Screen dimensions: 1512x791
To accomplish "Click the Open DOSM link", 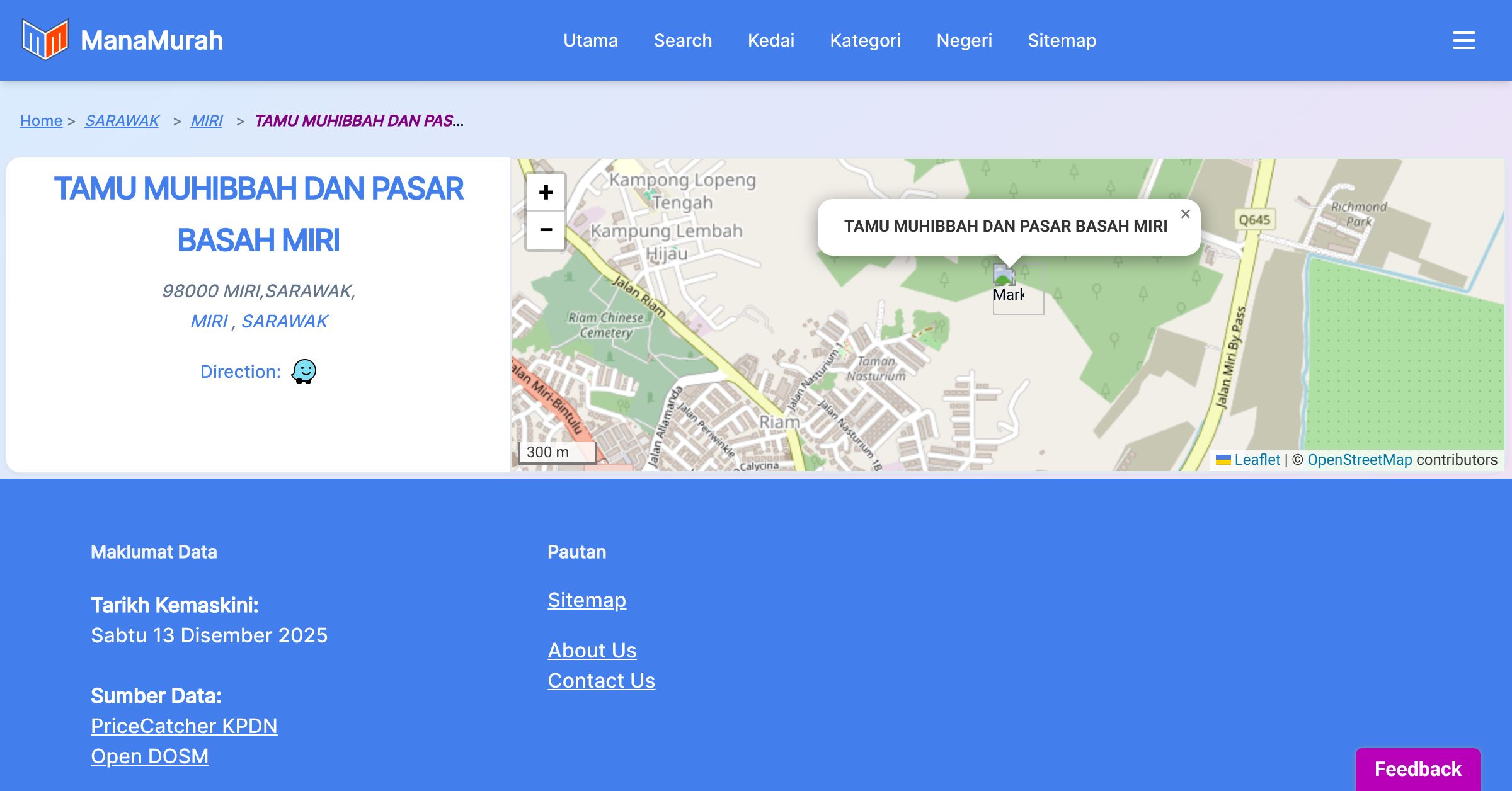I will (149, 756).
